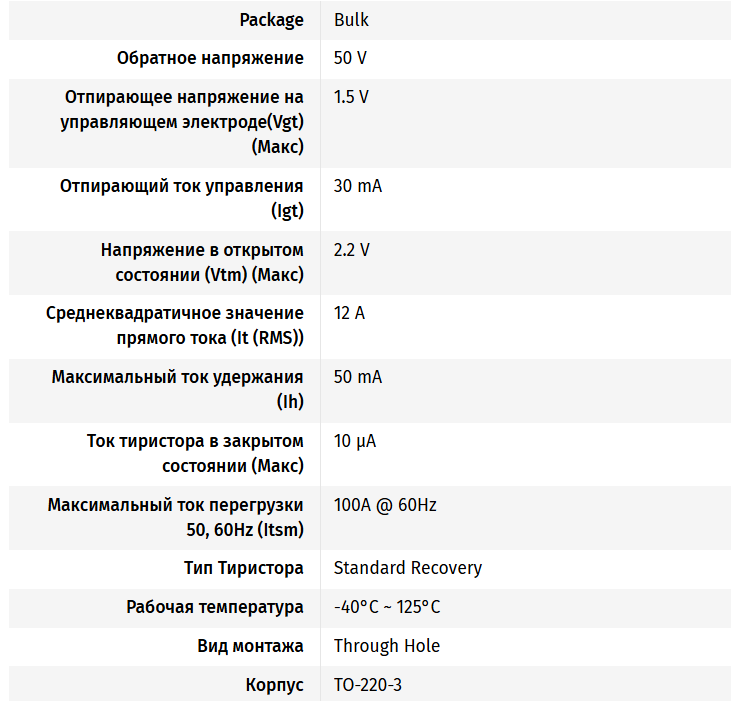731x701 pixels.
Task: Click the 2.2 V on-state voltage value
Action: click(351, 250)
